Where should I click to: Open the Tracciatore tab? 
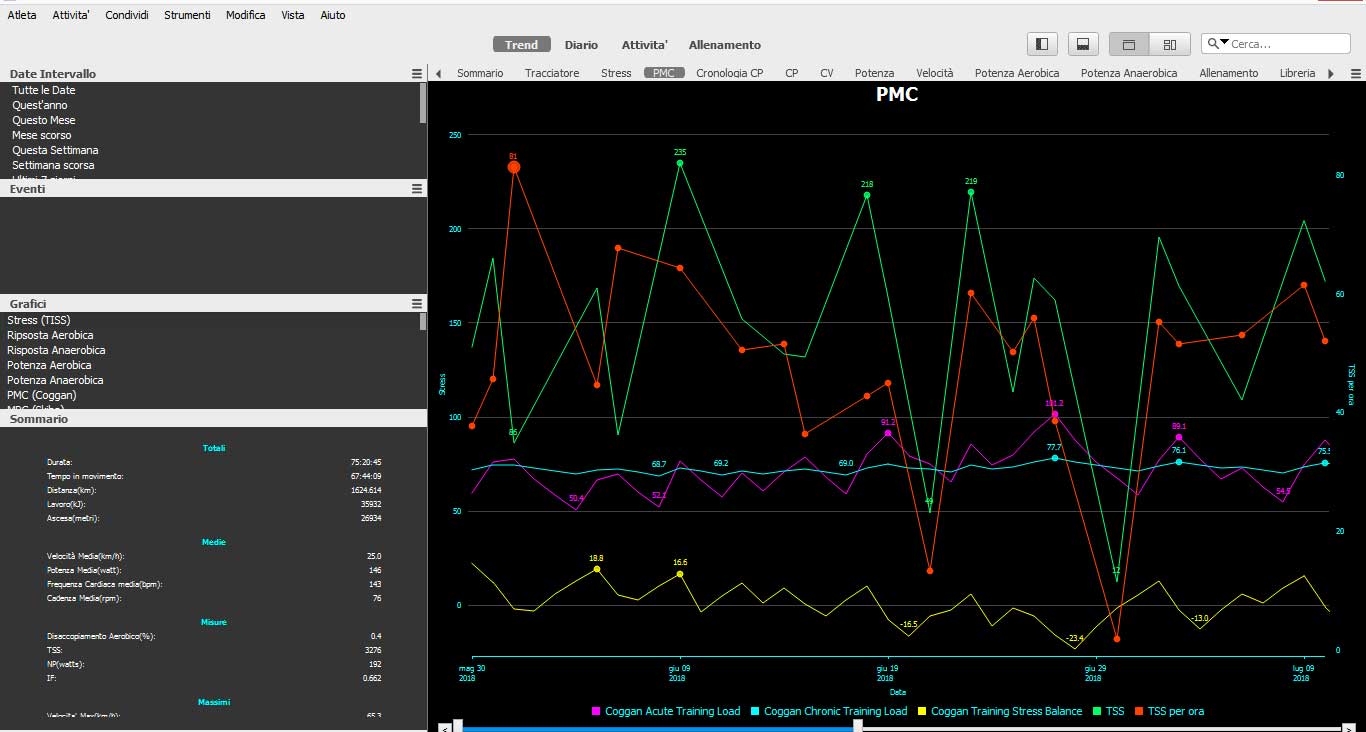click(x=552, y=73)
